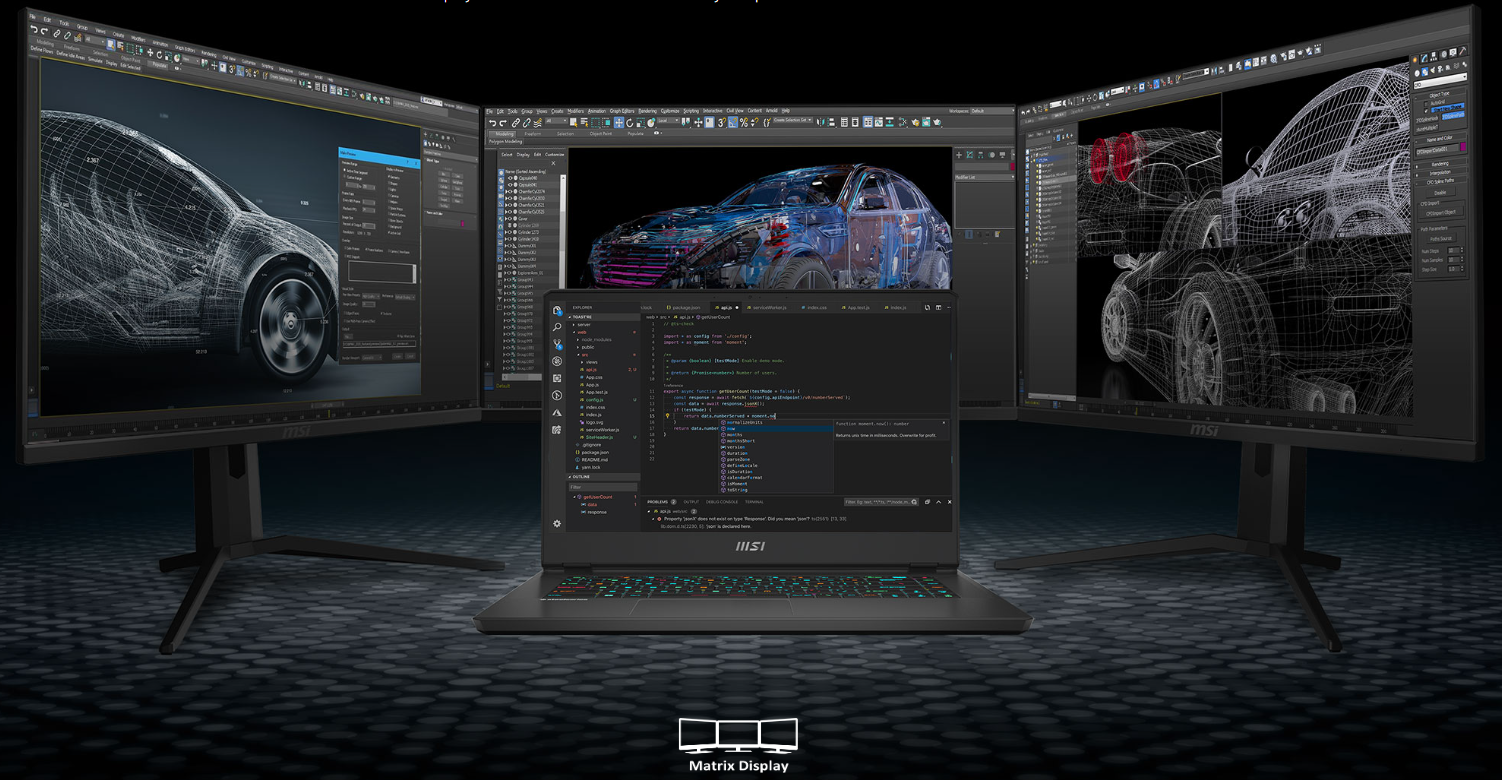Select Object Paint ribbon tab, center monitor
Screen dimensions: 1502x780
(x=601, y=133)
